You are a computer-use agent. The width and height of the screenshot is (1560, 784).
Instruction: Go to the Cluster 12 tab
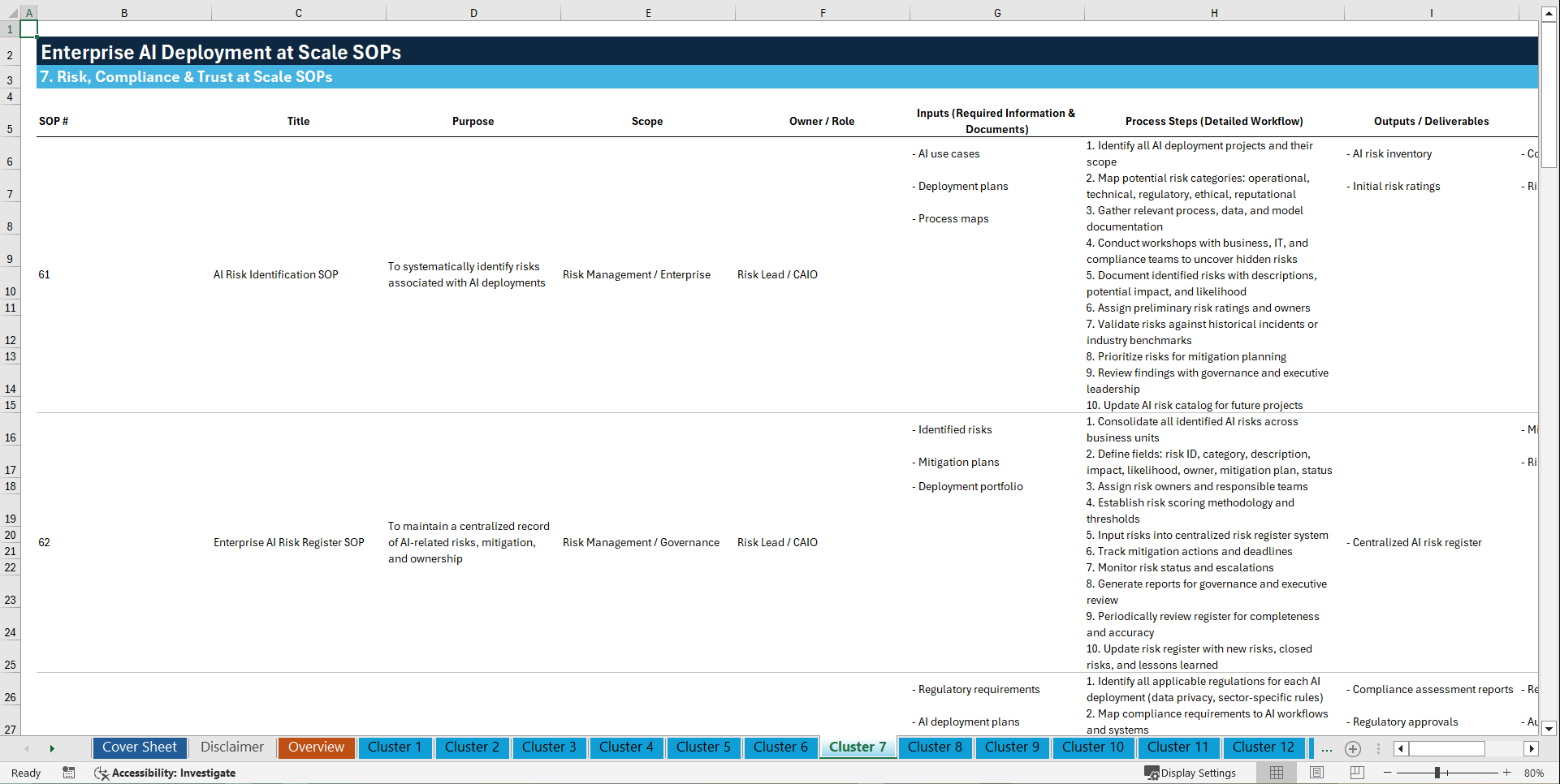1264,747
